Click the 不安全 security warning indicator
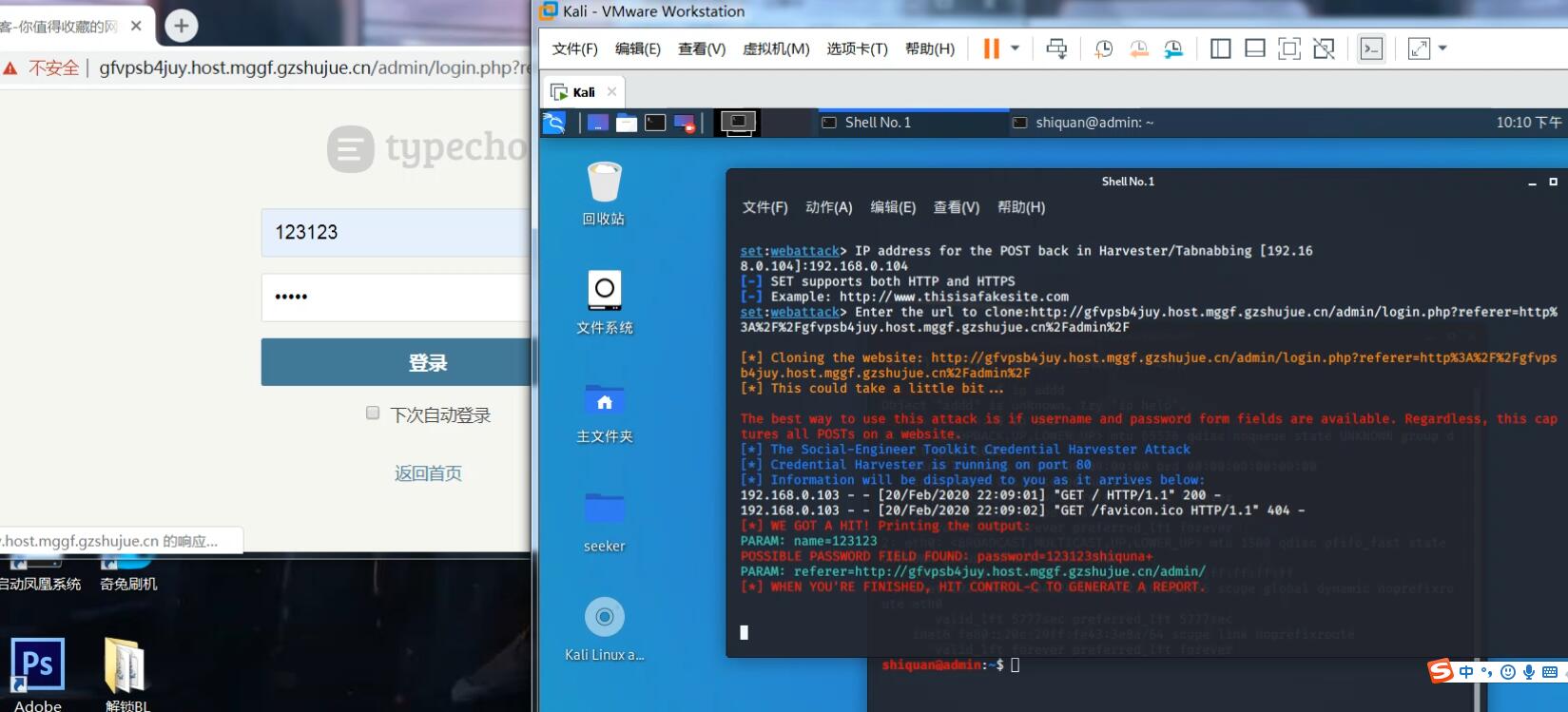This screenshot has width=1568, height=712. [x=42, y=67]
